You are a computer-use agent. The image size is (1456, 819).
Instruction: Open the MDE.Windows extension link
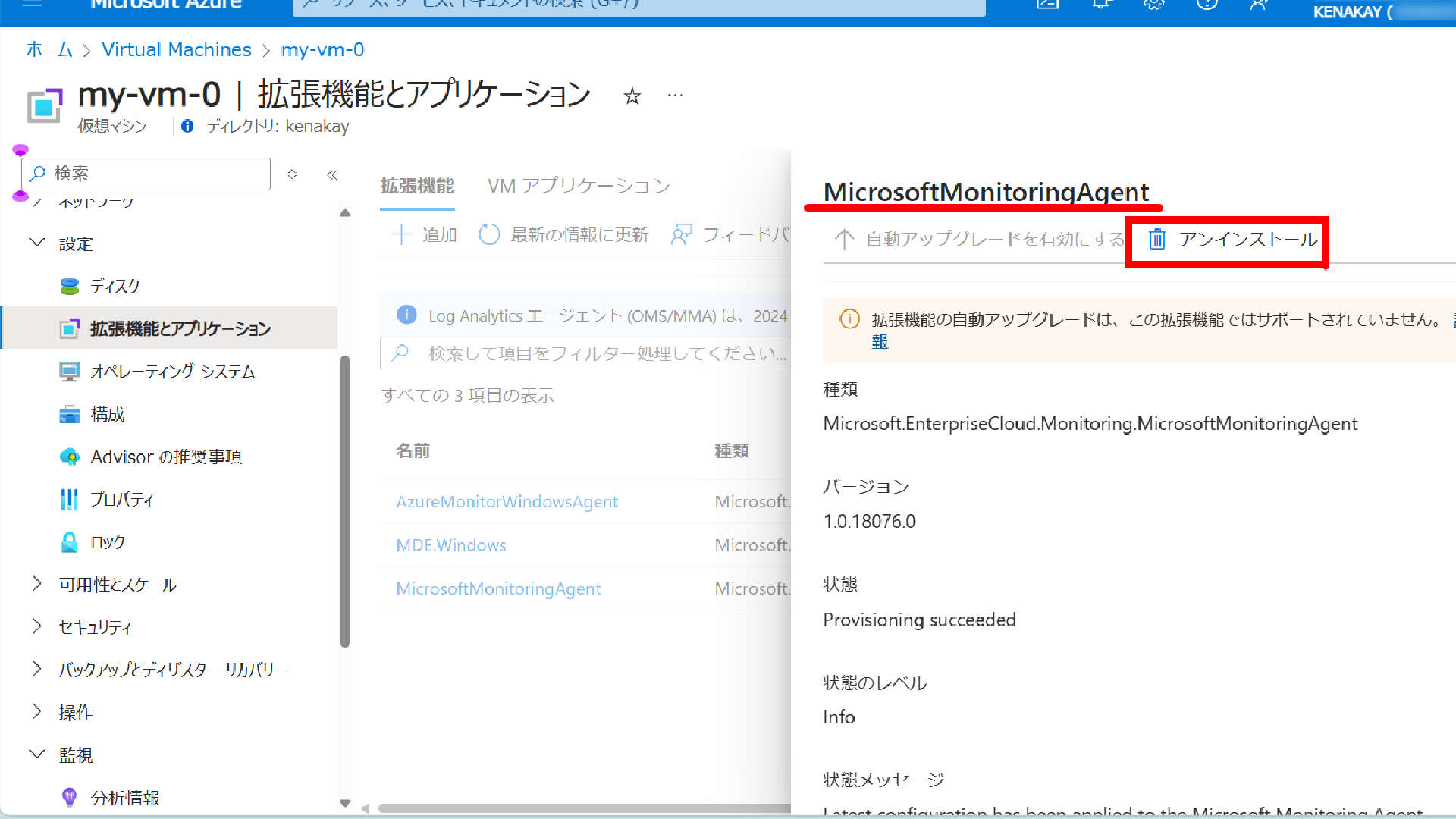(x=450, y=546)
